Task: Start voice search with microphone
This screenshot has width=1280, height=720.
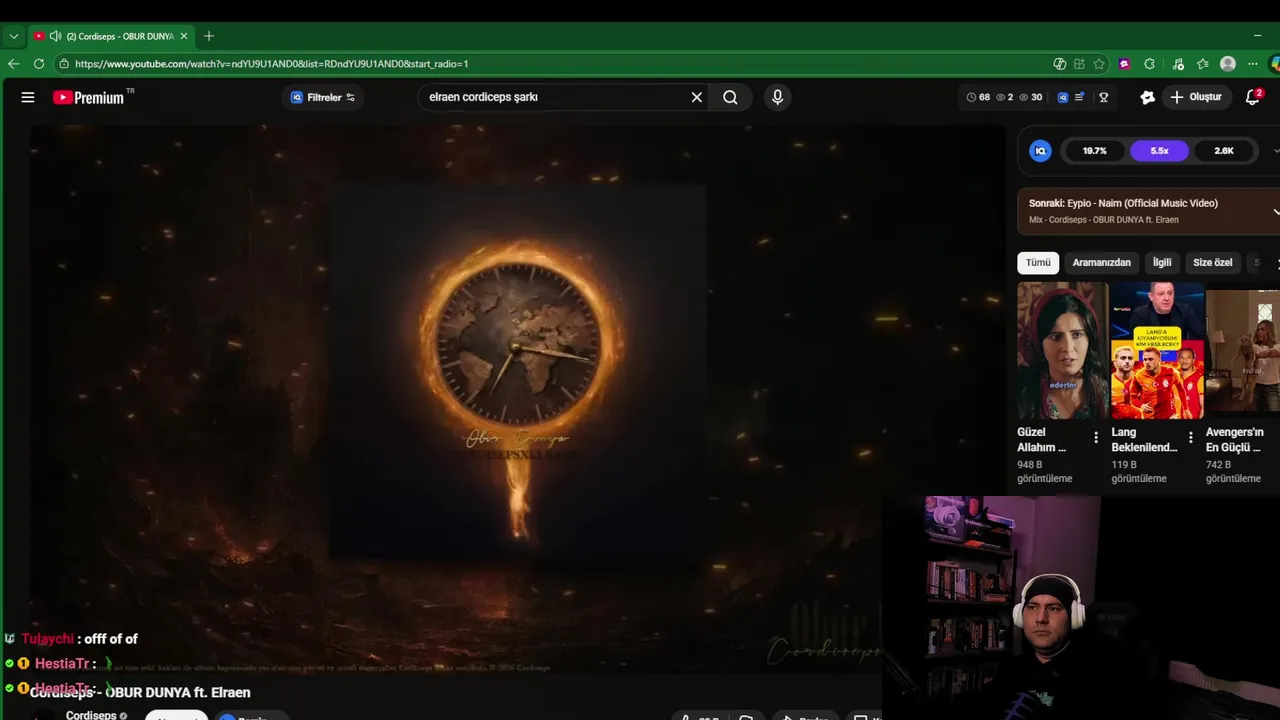Action: pyautogui.click(x=777, y=97)
